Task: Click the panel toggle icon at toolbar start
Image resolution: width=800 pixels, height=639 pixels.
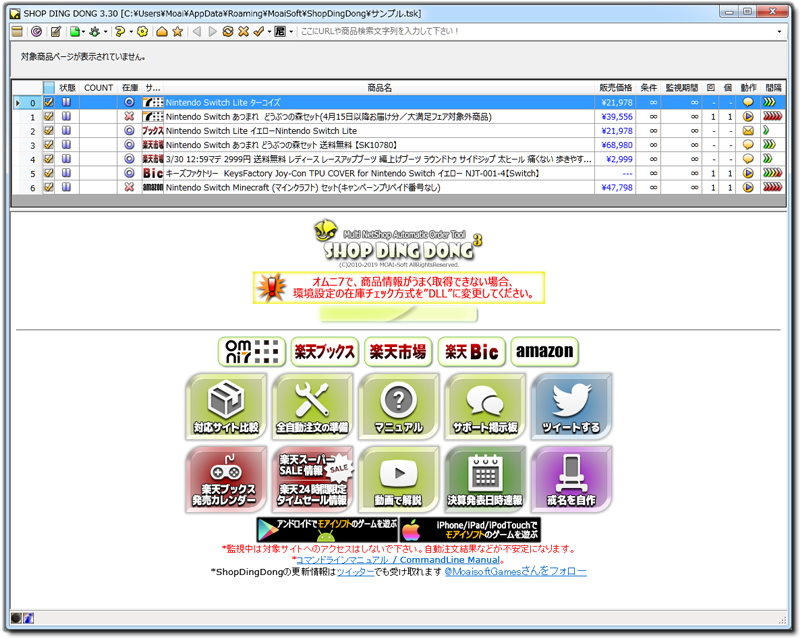Action: point(17,32)
